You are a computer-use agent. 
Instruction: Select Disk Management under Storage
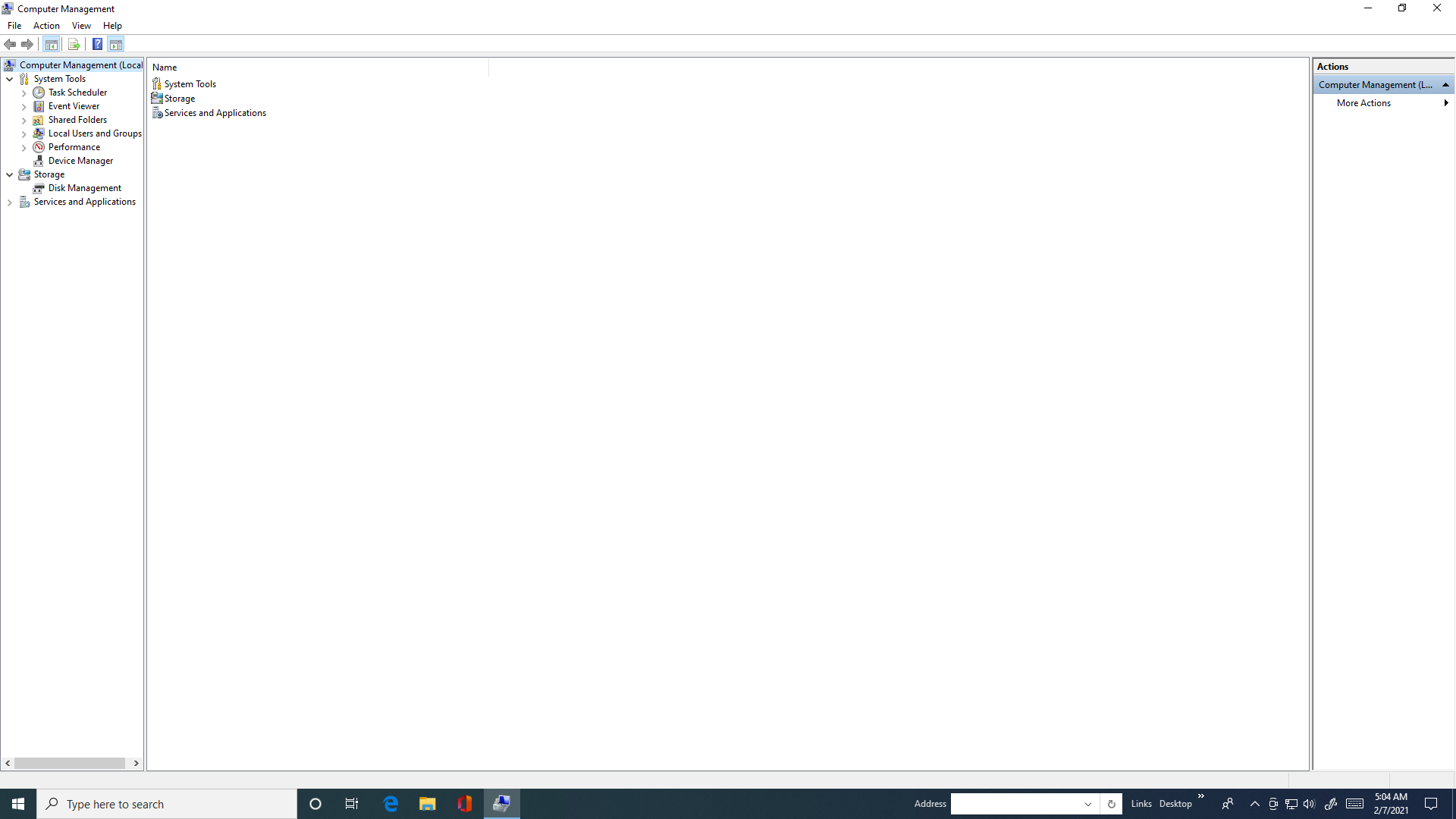(x=84, y=188)
